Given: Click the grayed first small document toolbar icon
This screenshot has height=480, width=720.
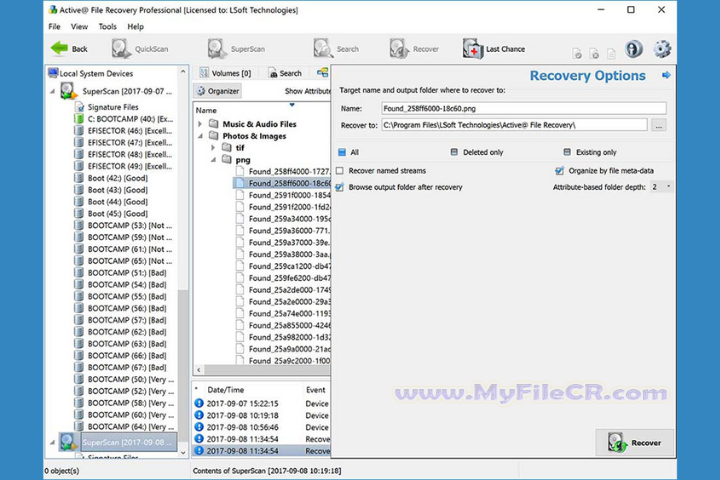Looking at the screenshot, I should click(x=577, y=54).
